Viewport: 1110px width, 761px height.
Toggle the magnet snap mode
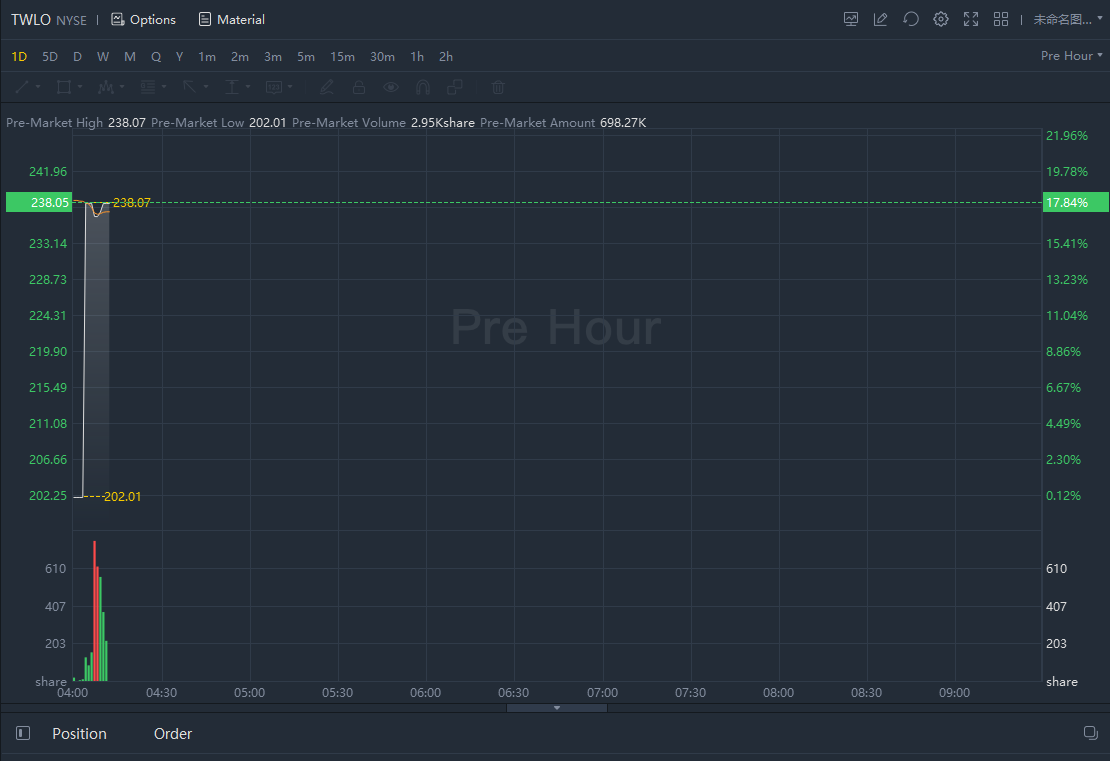pos(423,87)
